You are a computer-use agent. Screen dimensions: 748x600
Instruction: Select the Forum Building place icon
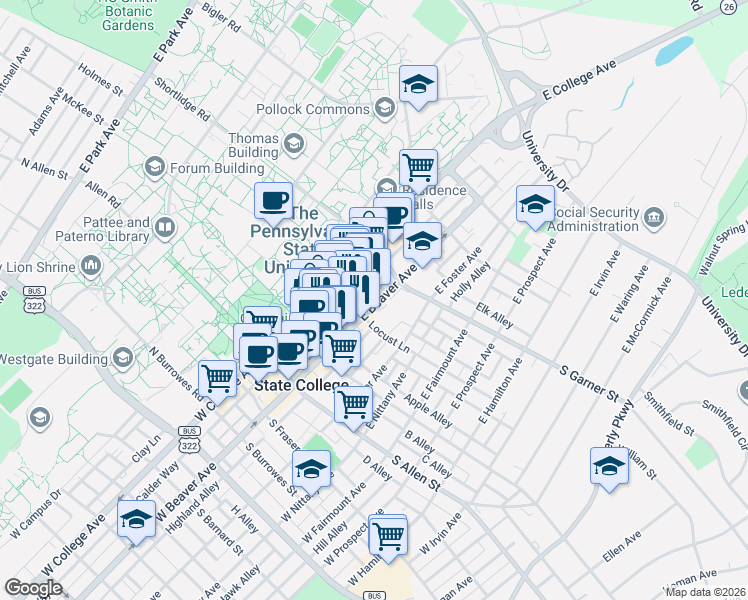[x=155, y=168]
